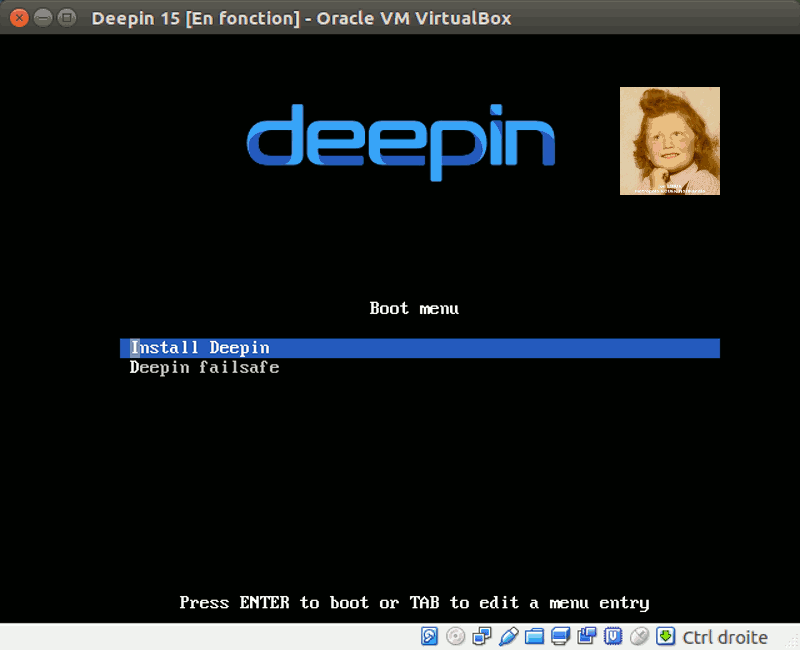Image resolution: width=800 pixels, height=650 pixels.
Task: Open the shared folders status icon
Action: 534,636
